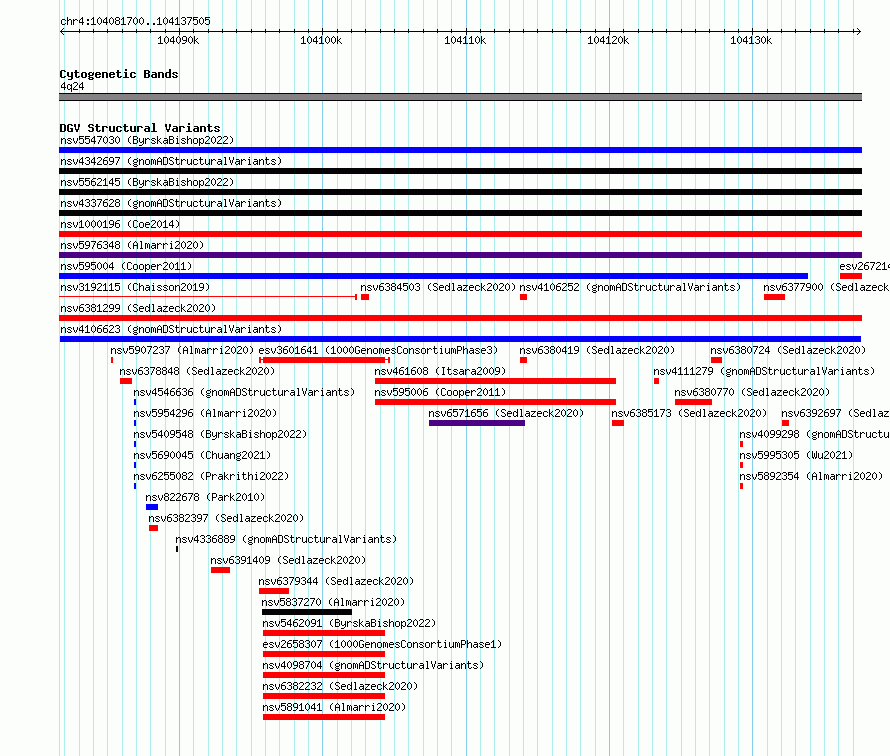Click the red nsv1000196 Coe2014 bar
890x756 pixels.
460,234
